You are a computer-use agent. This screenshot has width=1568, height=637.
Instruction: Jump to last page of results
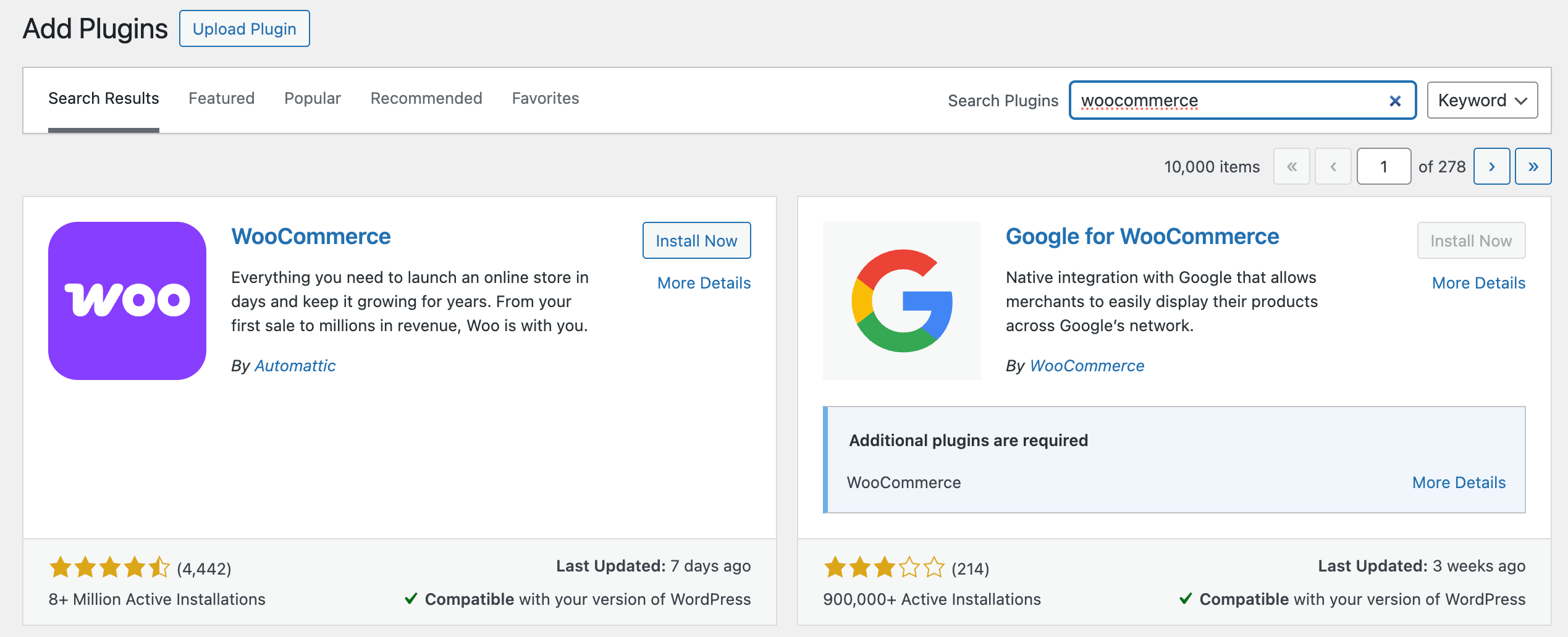tap(1533, 166)
